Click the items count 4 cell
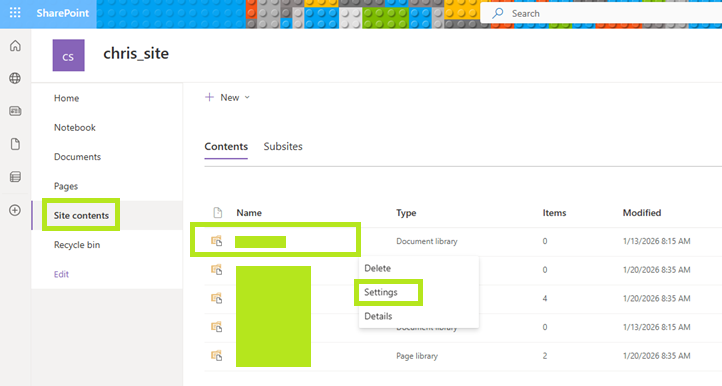This screenshot has width=722, height=386. (545, 298)
